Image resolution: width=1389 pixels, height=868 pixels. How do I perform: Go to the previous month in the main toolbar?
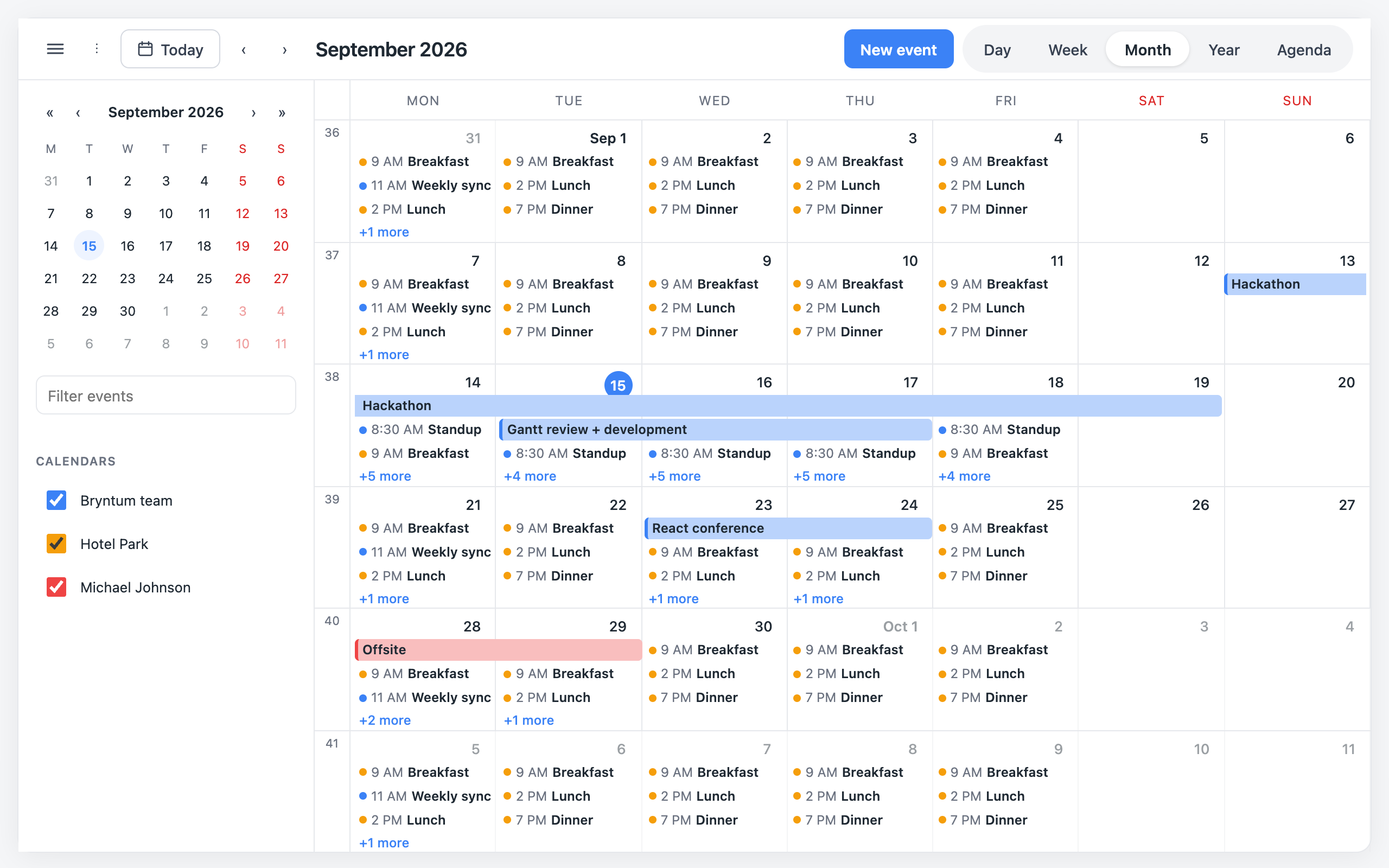(x=244, y=50)
